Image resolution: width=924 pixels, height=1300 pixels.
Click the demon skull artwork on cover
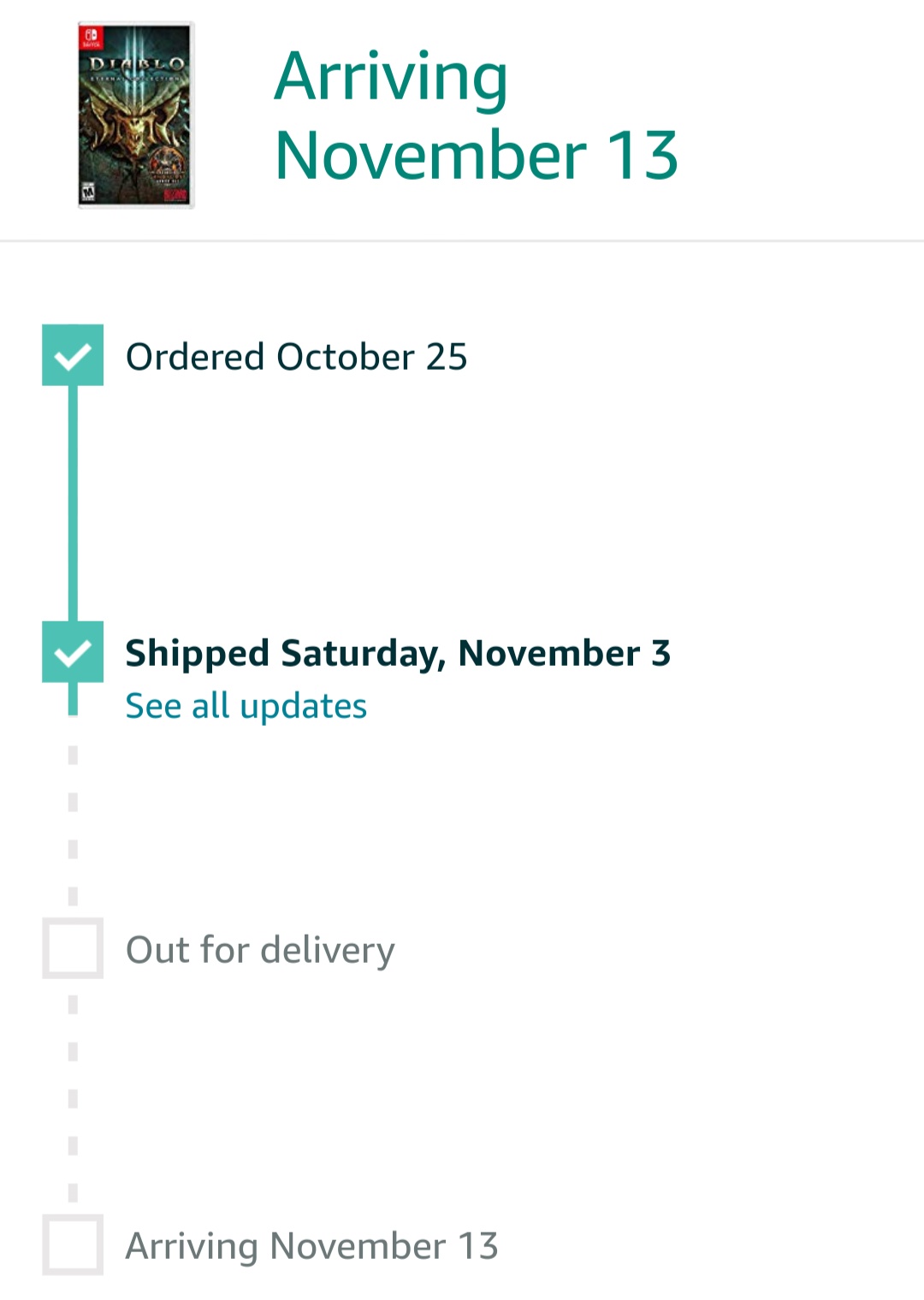(x=133, y=128)
